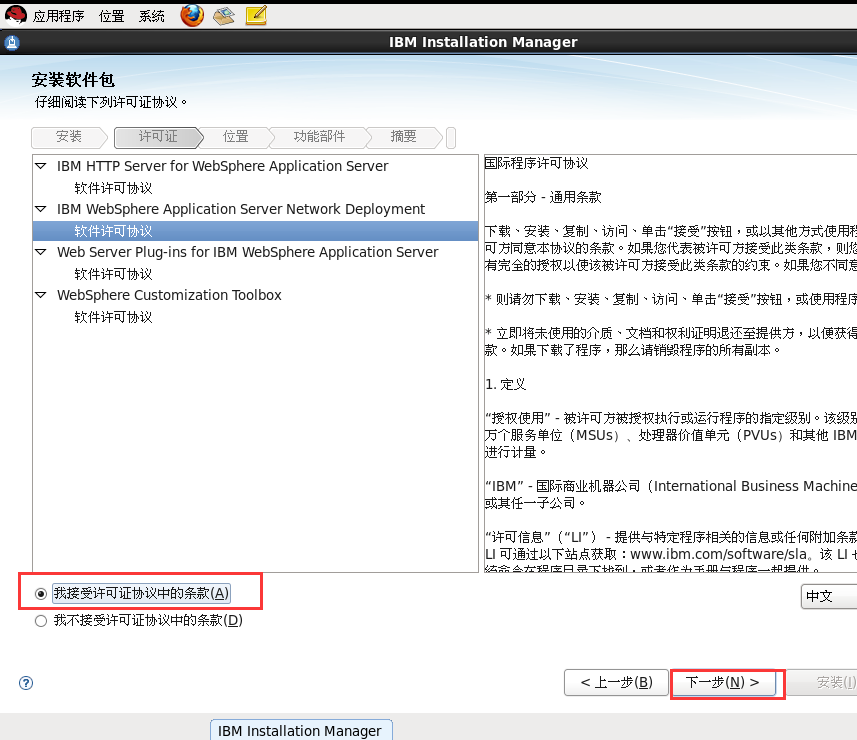
Task: Select 软件许可协议 under IBM HTTP Server
Action: point(113,188)
